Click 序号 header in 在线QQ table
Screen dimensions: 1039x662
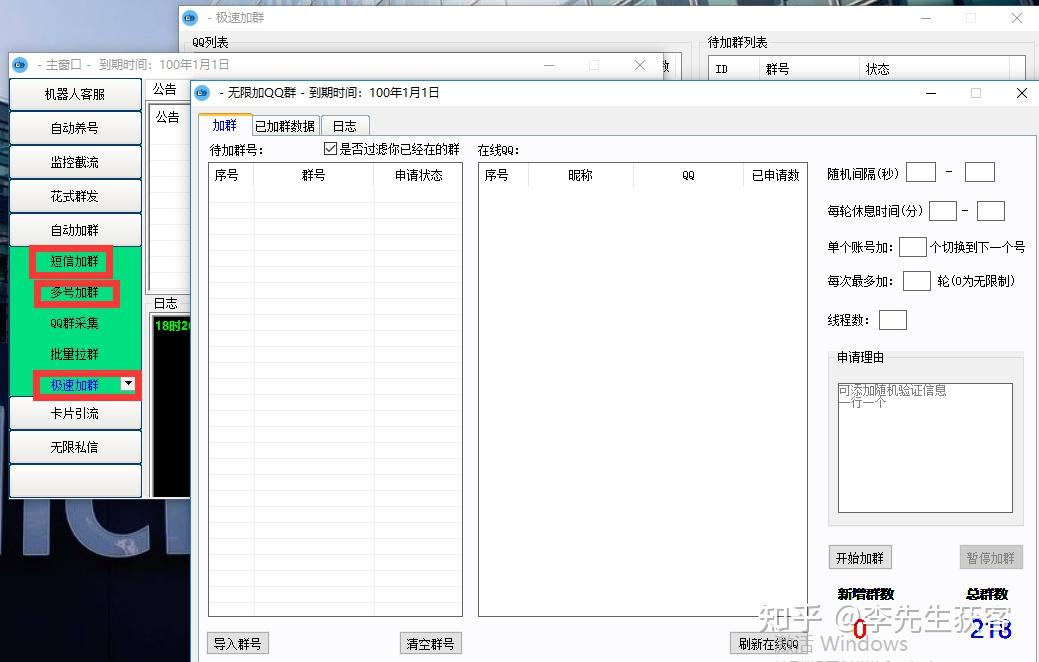(503, 175)
